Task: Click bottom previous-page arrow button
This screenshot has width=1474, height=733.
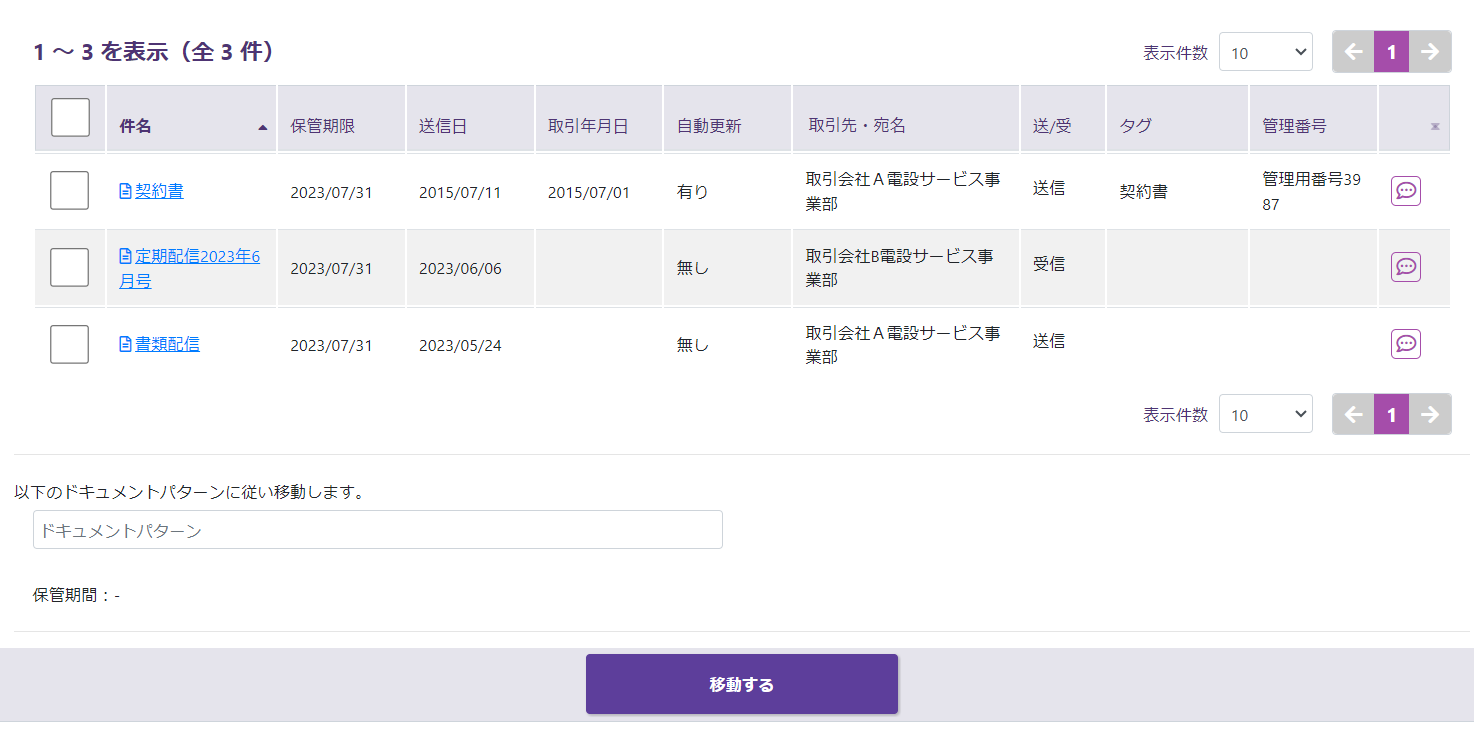Action: pos(1353,414)
